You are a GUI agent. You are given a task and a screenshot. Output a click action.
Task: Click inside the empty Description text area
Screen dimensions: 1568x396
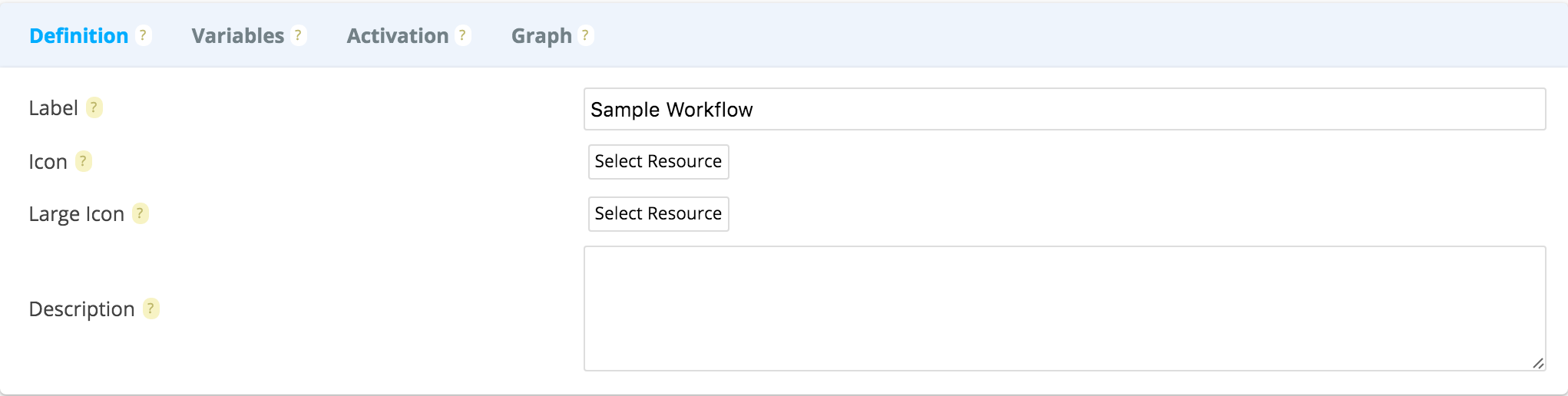coord(1064,309)
